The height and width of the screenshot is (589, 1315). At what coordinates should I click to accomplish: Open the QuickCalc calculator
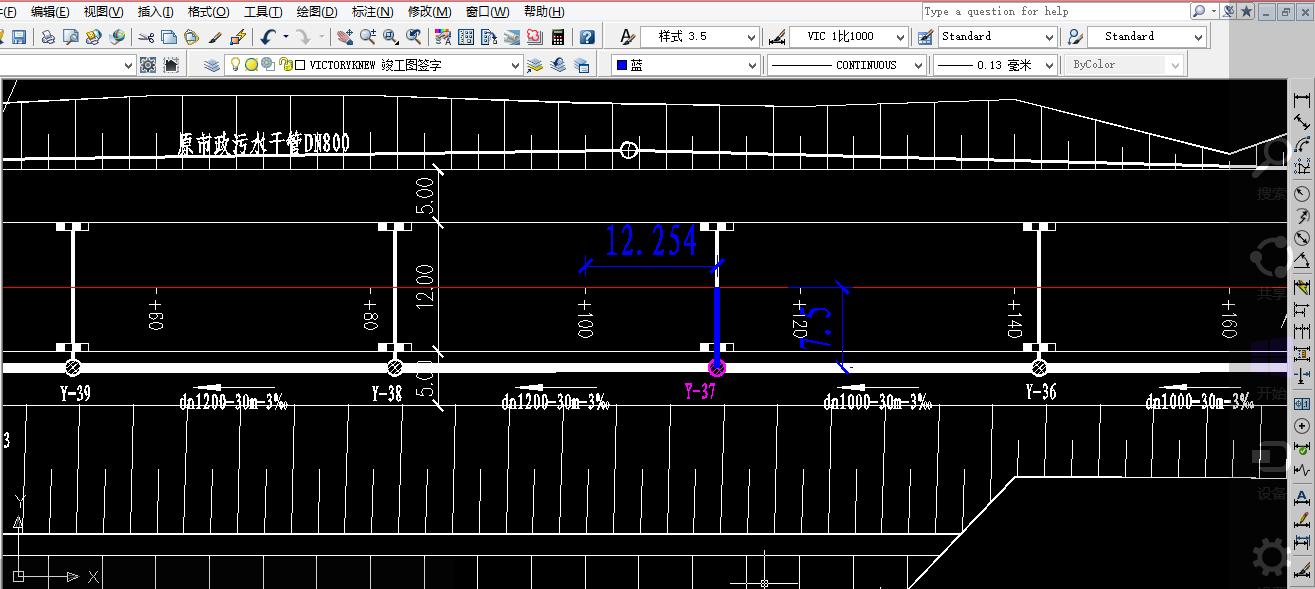tap(558, 37)
